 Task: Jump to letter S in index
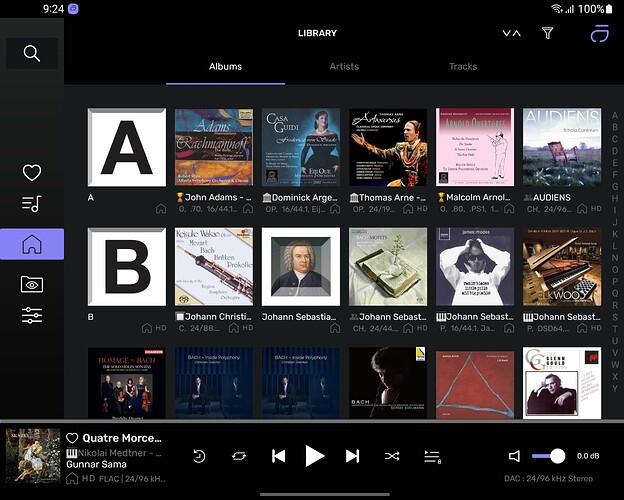[615, 317]
